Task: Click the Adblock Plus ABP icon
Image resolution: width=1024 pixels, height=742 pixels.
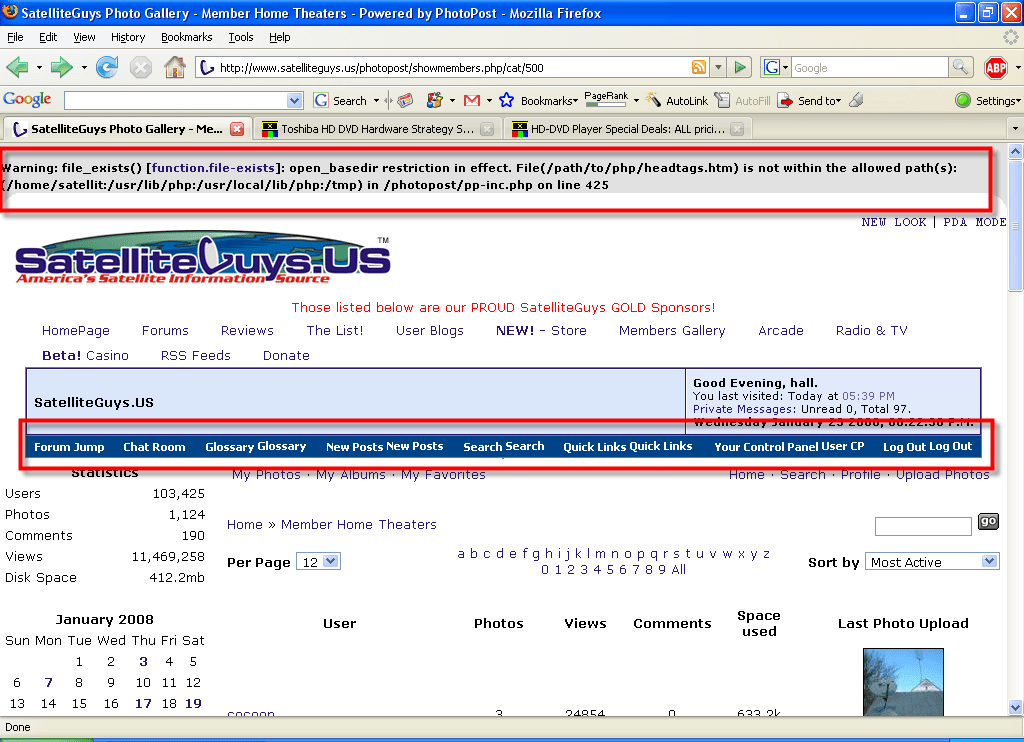Action: click(996, 67)
